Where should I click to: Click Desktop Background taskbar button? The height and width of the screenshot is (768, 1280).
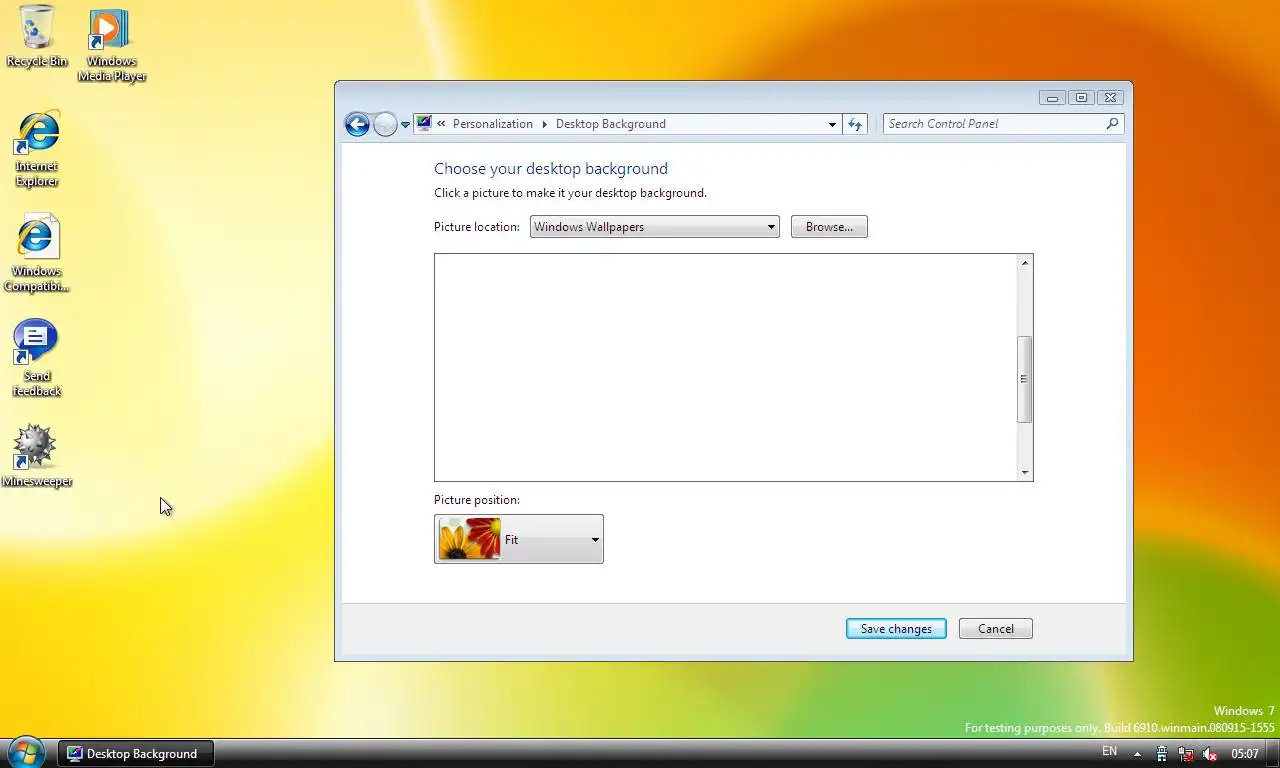tap(135, 754)
